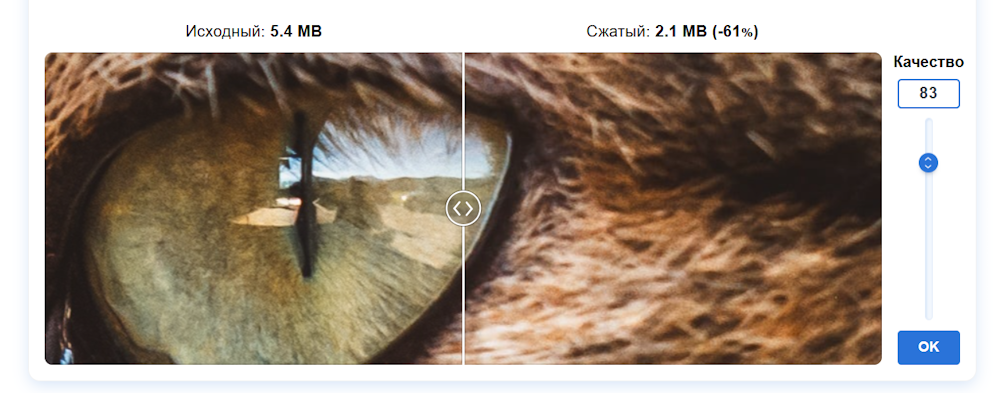Click the -61% savings percentage

point(735,31)
